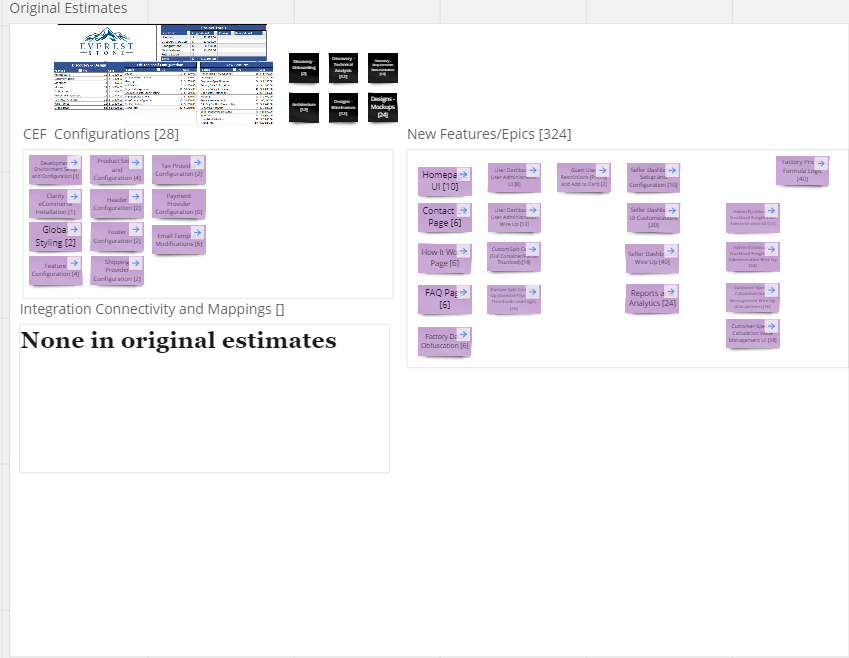The width and height of the screenshot is (849, 658).
Task: Open link arrow on Clarity eCommerce Installation note
Action: (74, 196)
